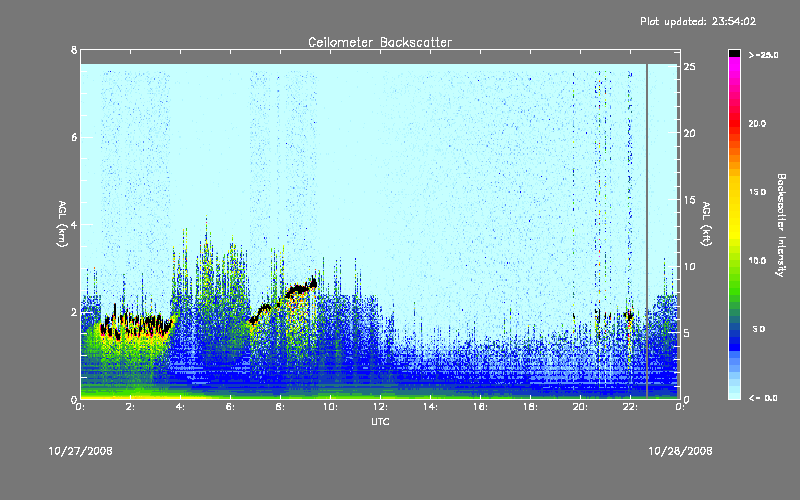Screen dimensions: 800x500
Task: Click the black top of the colorbar
Action: click(x=734, y=53)
